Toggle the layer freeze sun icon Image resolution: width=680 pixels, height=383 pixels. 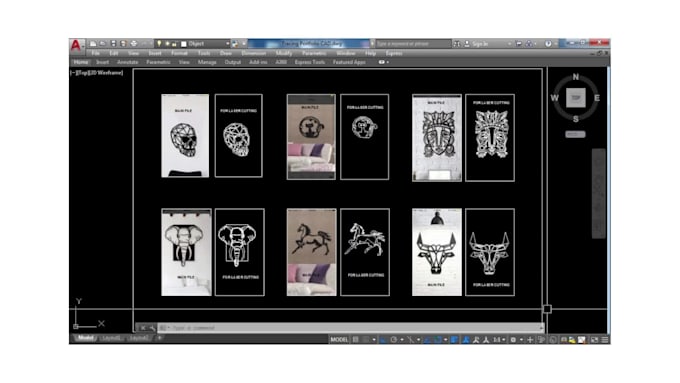167,44
